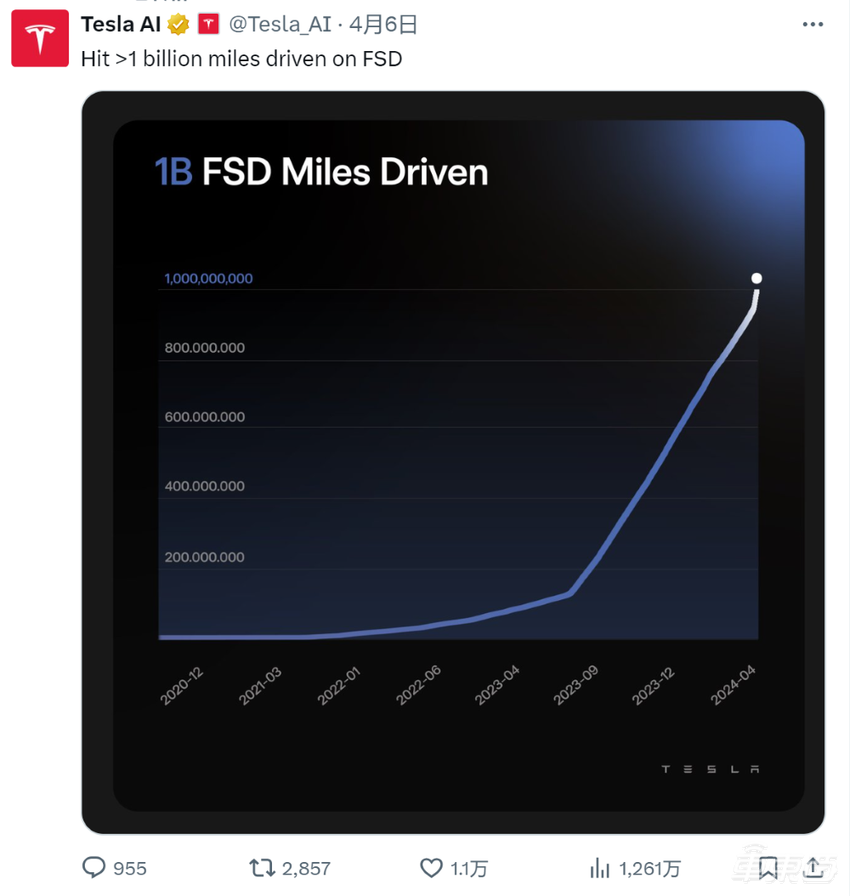Viewport: 850px width, 896px height.
Task: Click the small square Tesla affiliation badge
Action: 207,24
